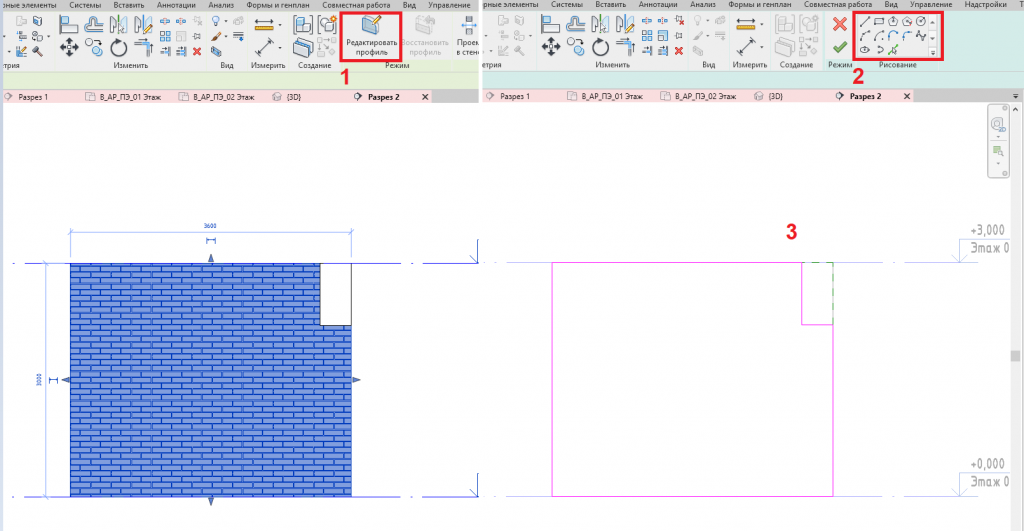This screenshot has width=1024, height=531.
Task: Cancel edit mode with the red X
Action: [x=840, y=23]
